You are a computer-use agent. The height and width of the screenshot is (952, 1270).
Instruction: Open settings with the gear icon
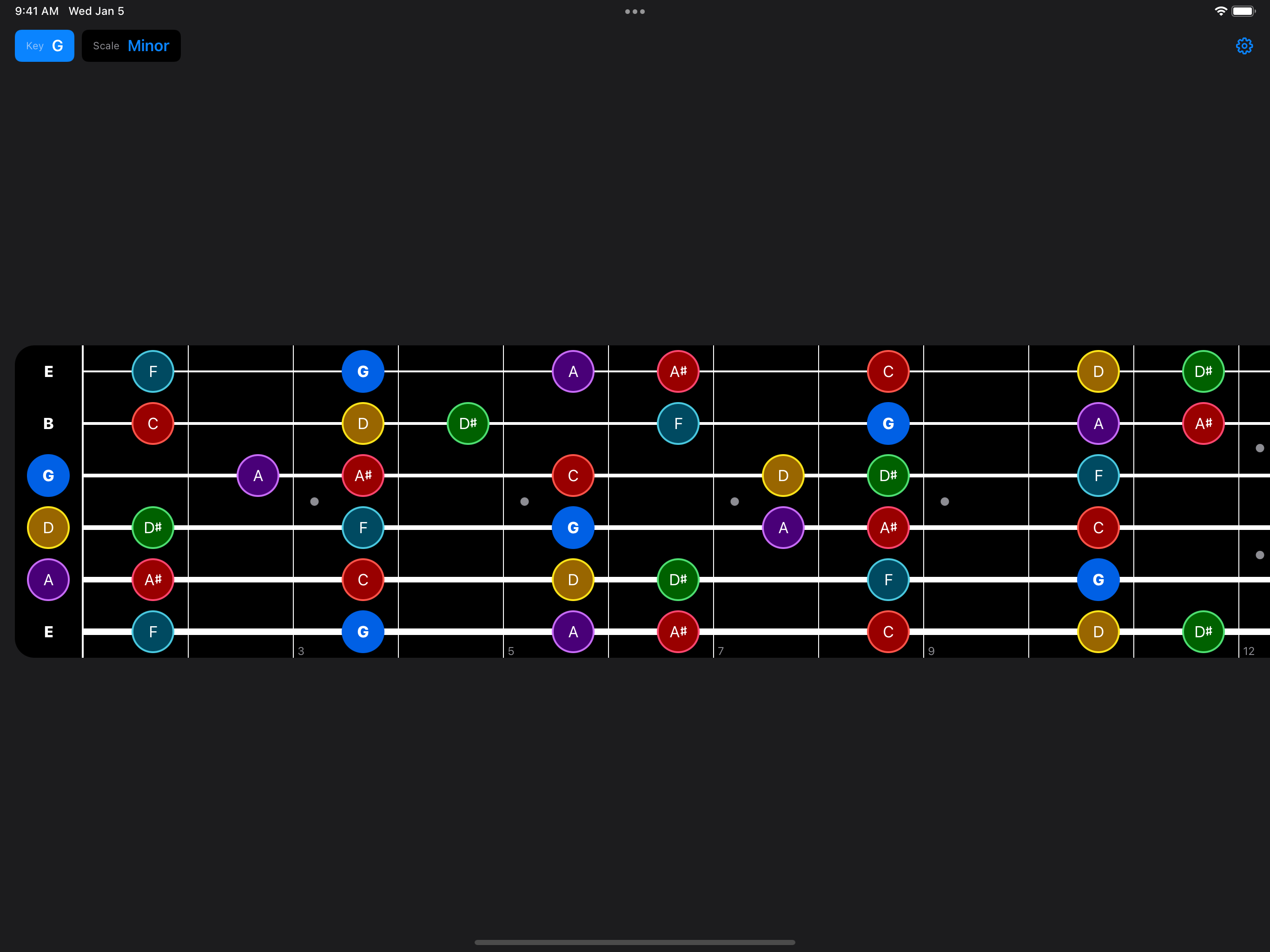click(1244, 46)
